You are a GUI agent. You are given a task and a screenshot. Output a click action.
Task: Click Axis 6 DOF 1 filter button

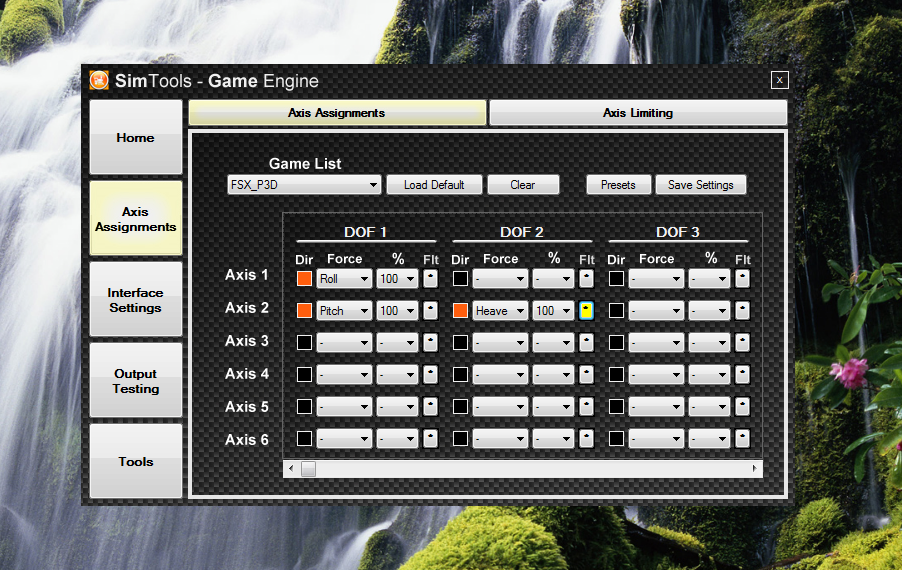pyautogui.click(x=430, y=439)
